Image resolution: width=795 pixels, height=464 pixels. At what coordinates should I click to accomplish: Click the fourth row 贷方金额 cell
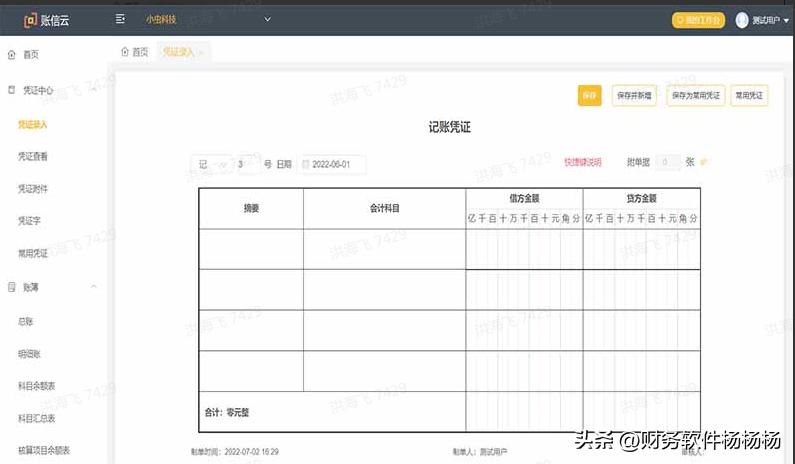tap(642, 371)
